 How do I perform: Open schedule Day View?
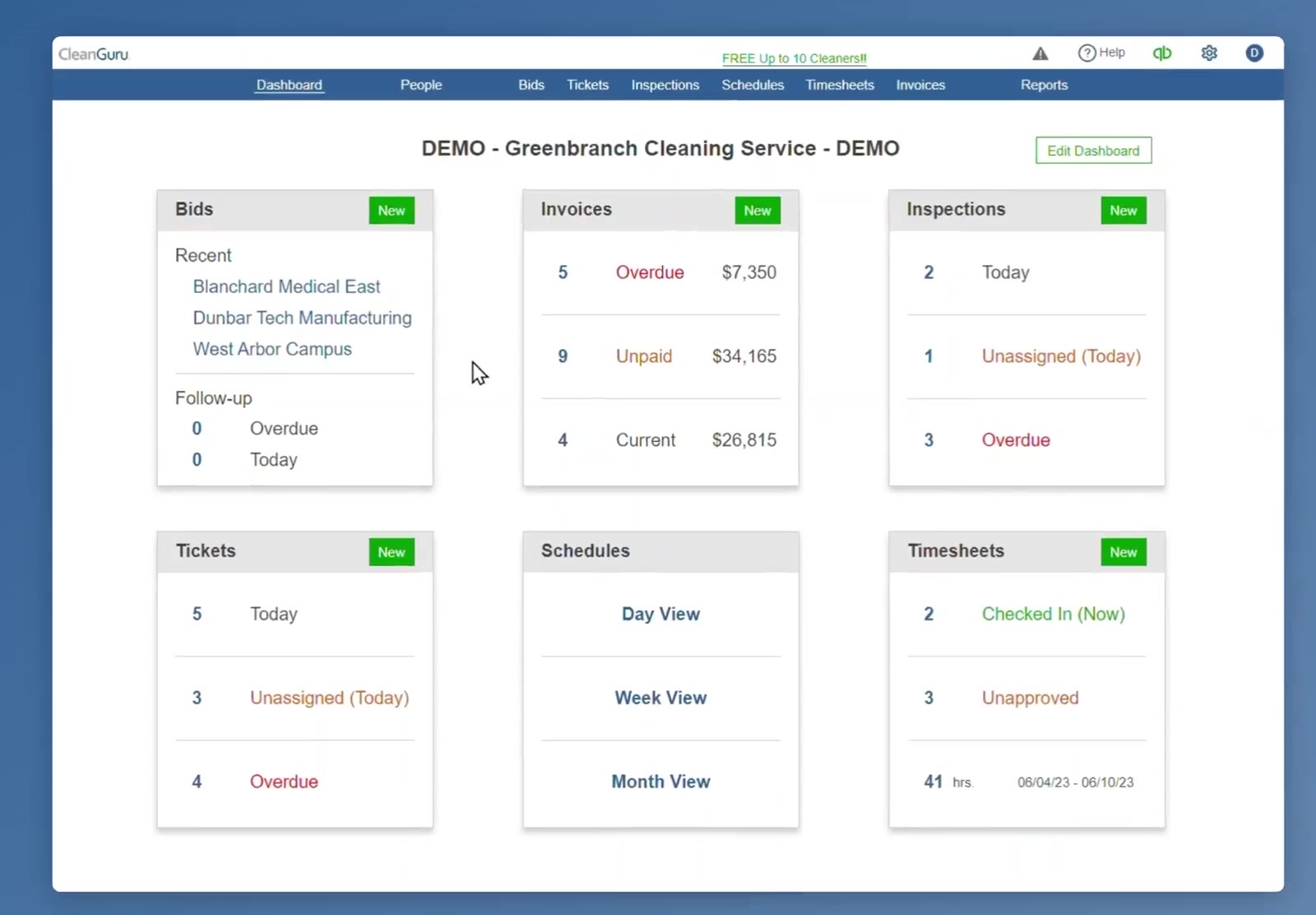pyautogui.click(x=660, y=614)
